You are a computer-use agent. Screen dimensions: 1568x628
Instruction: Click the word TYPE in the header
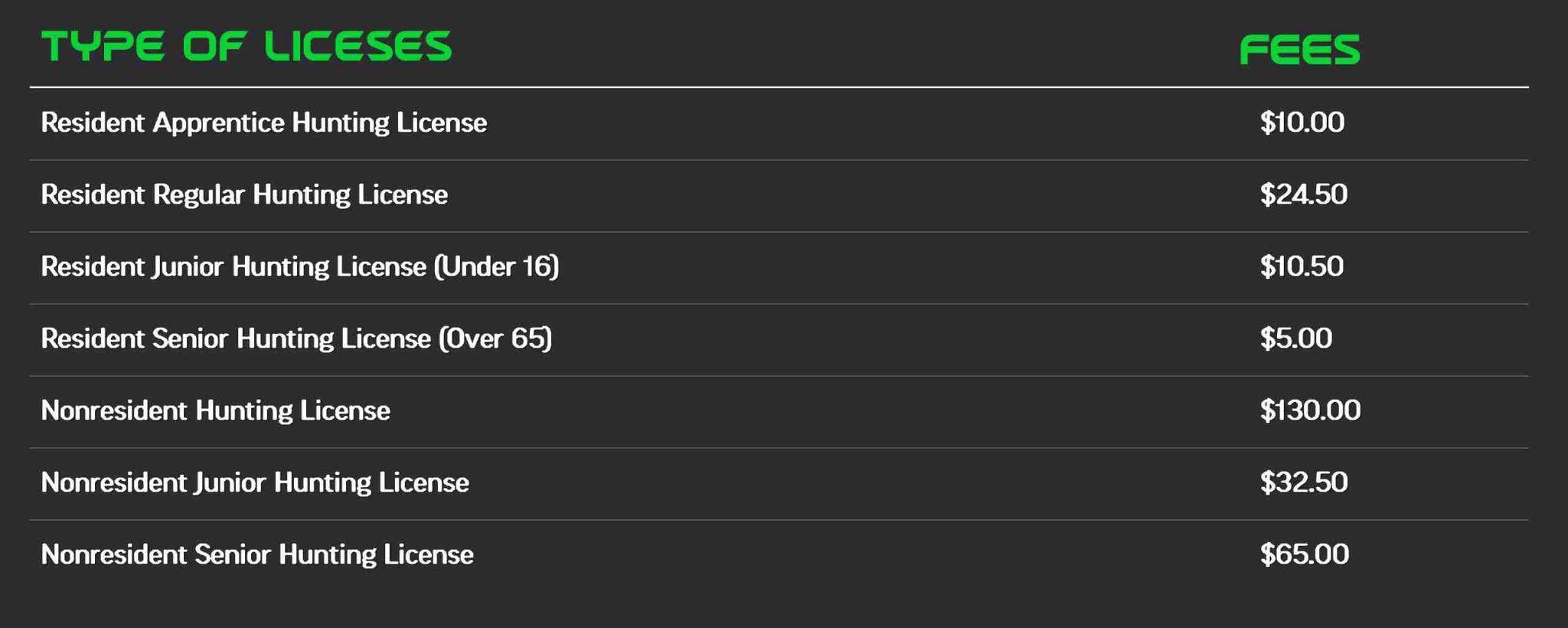click(x=103, y=47)
